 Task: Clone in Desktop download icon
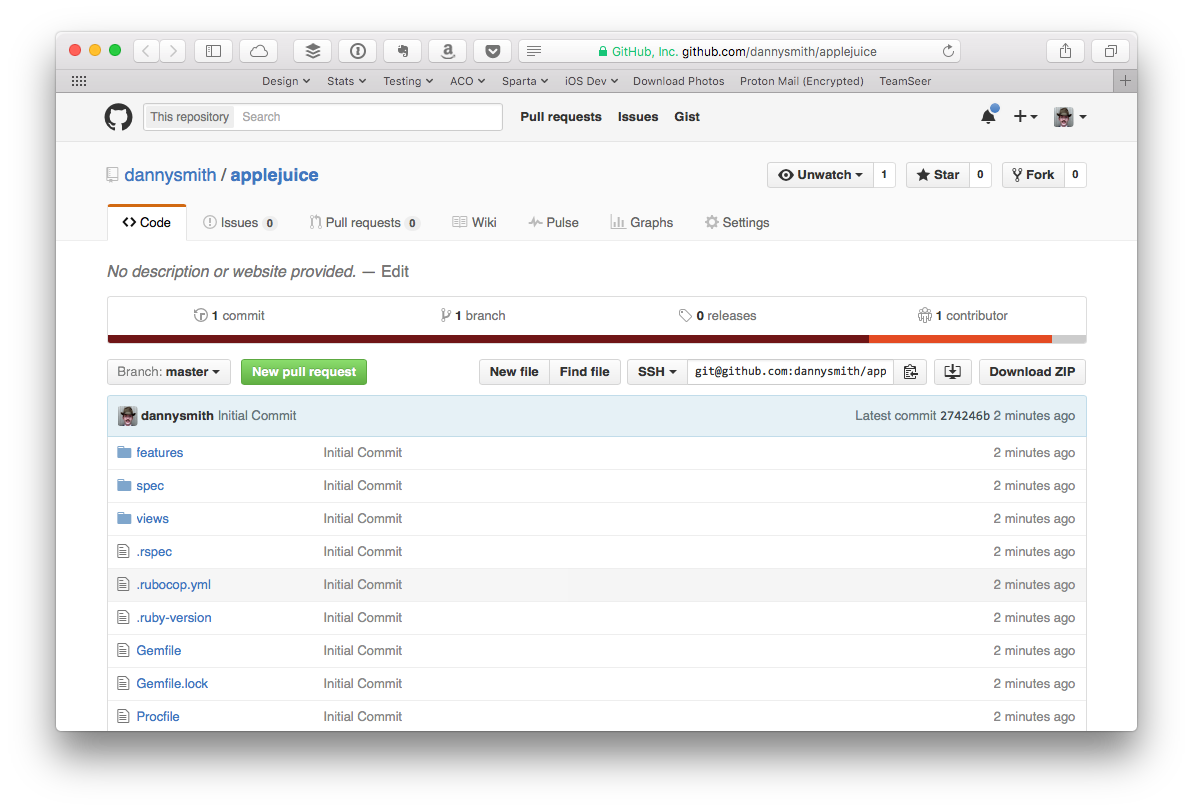pyautogui.click(x=953, y=372)
